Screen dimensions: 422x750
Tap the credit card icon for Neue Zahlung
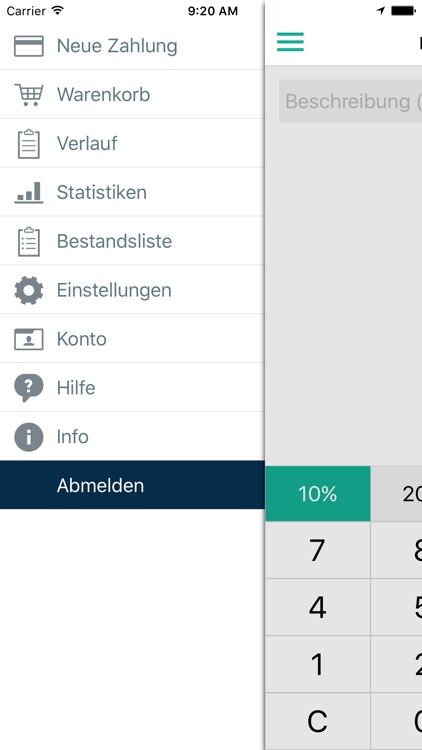click(29, 46)
